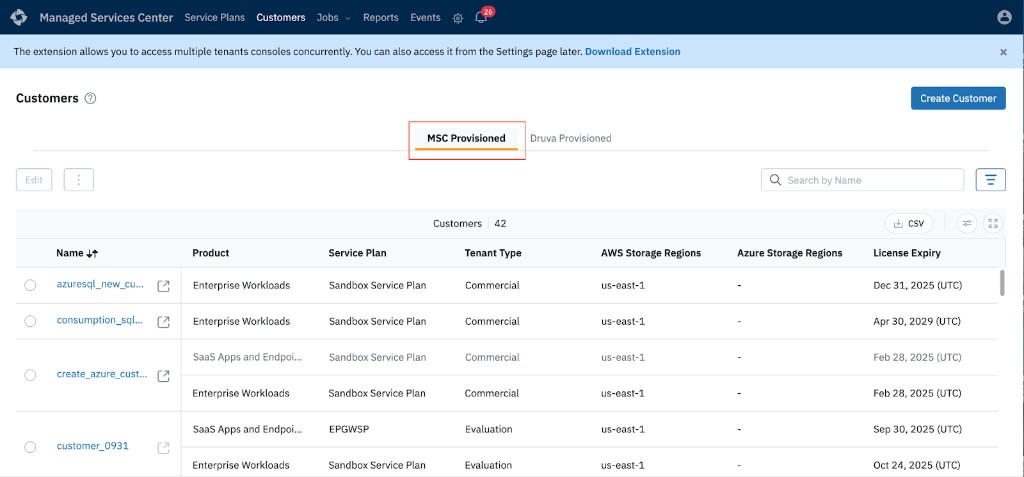Click the License Expiry column header

907,253
